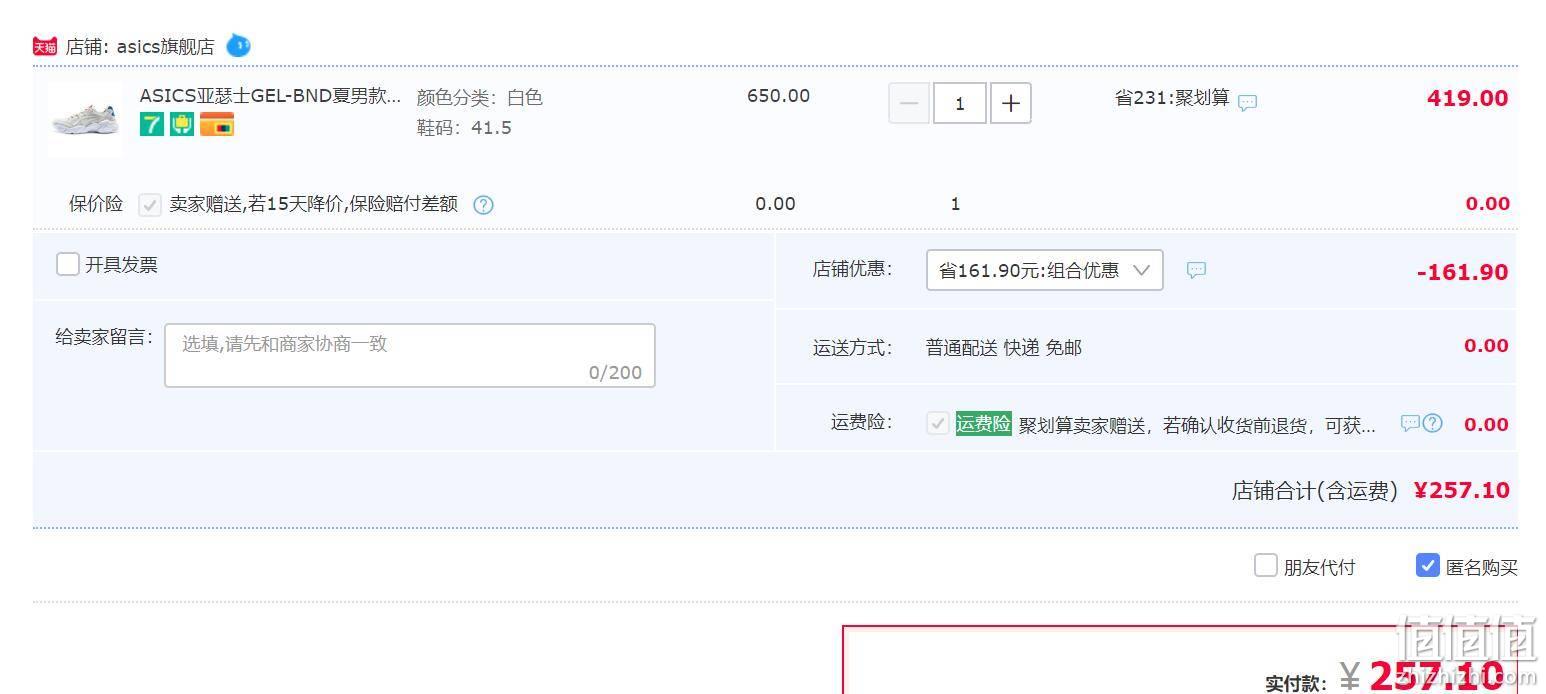Expand the 省161.90元:组合优惠 dropdown
Viewport: 1546px width, 694px height.
(1045, 270)
